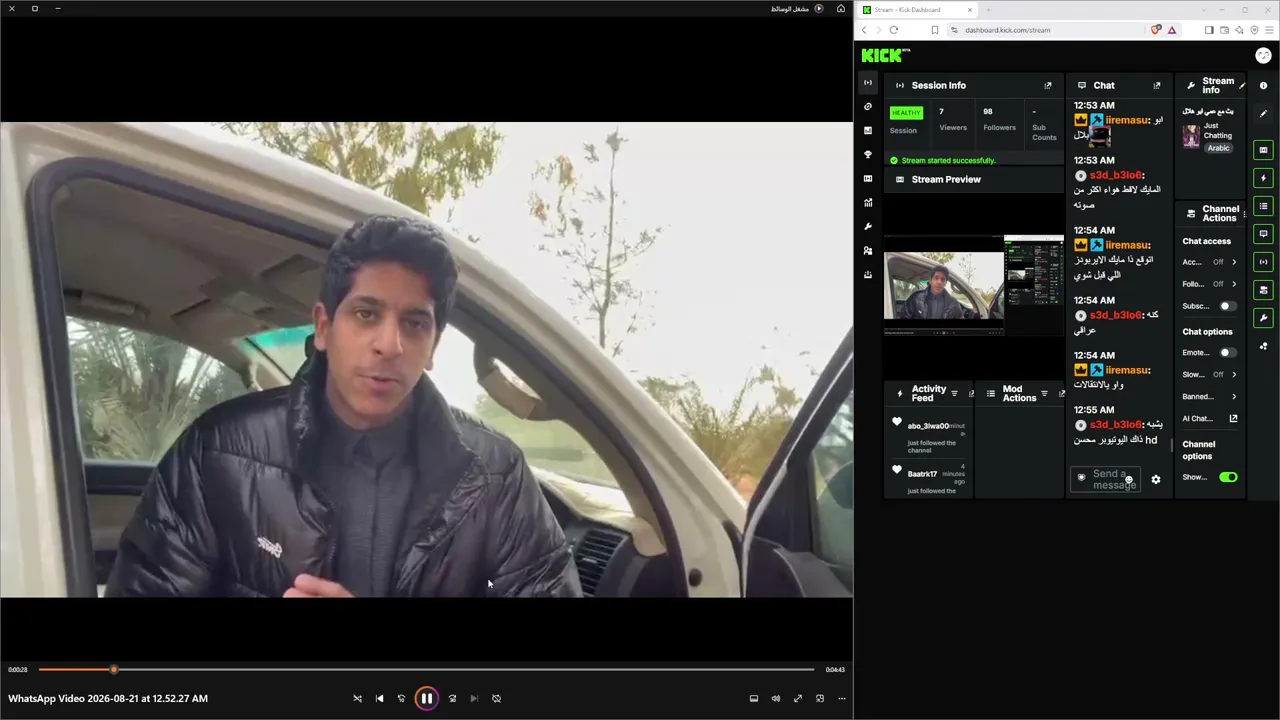The image size is (1280, 720).
Task: Click the video seek thumb handle
Action: click(x=114, y=669)
